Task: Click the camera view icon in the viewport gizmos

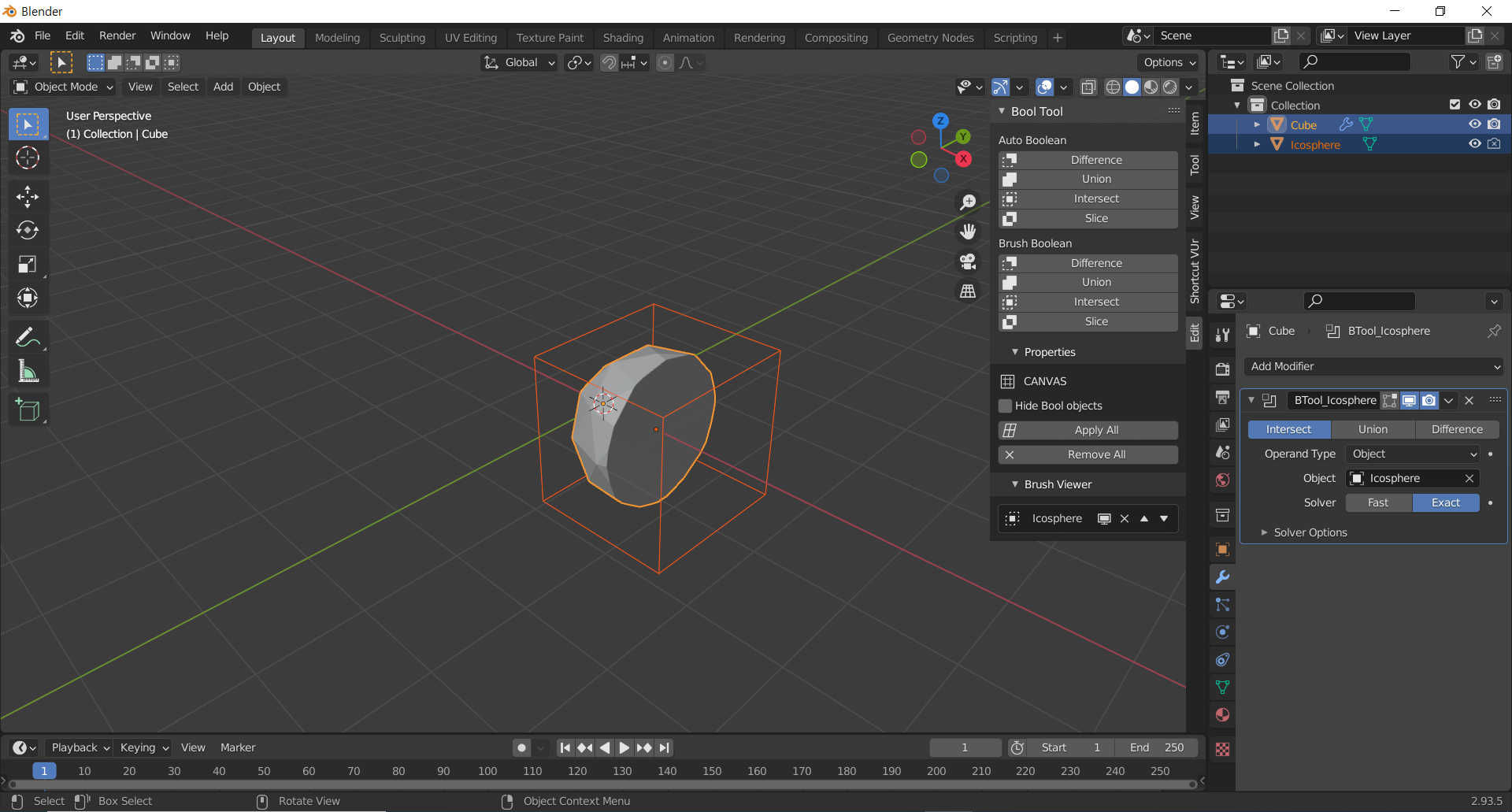Action: (x=968, y=261)
